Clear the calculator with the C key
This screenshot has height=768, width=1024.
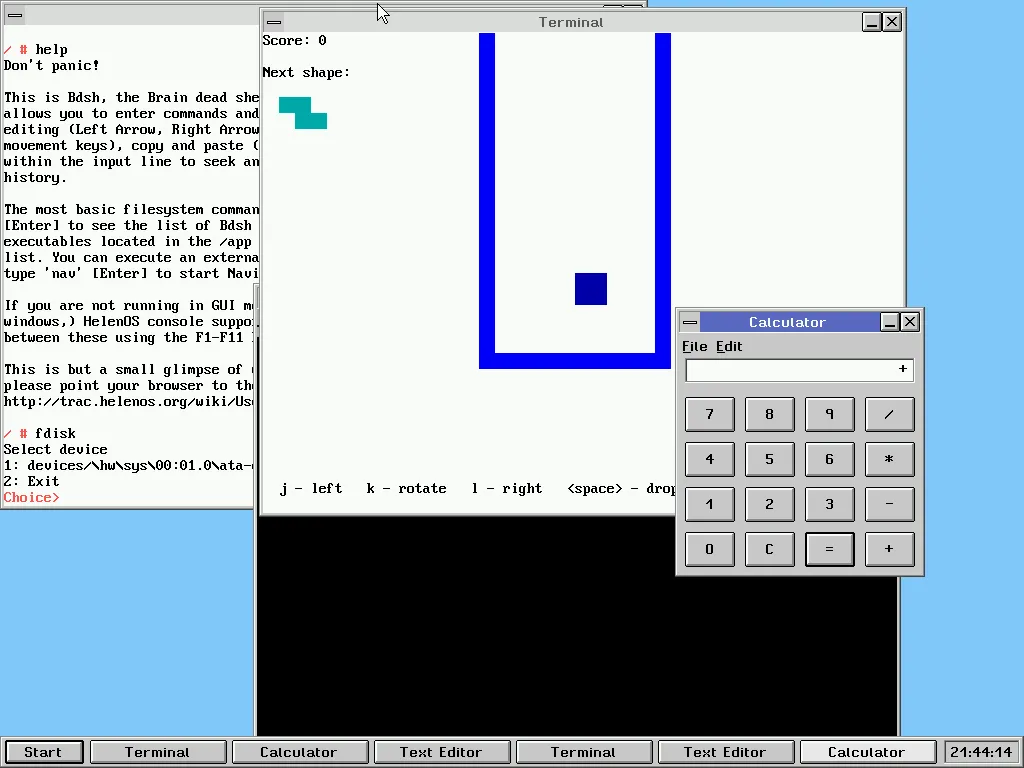point(769,549)
